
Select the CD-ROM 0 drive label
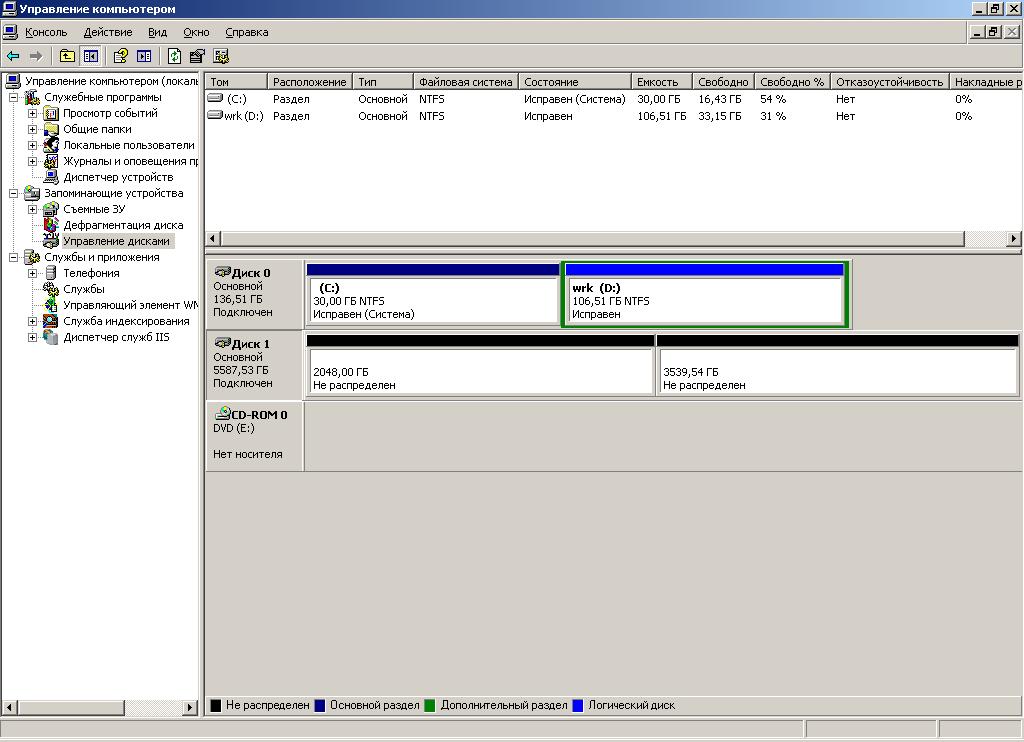(x=258, y=415)
